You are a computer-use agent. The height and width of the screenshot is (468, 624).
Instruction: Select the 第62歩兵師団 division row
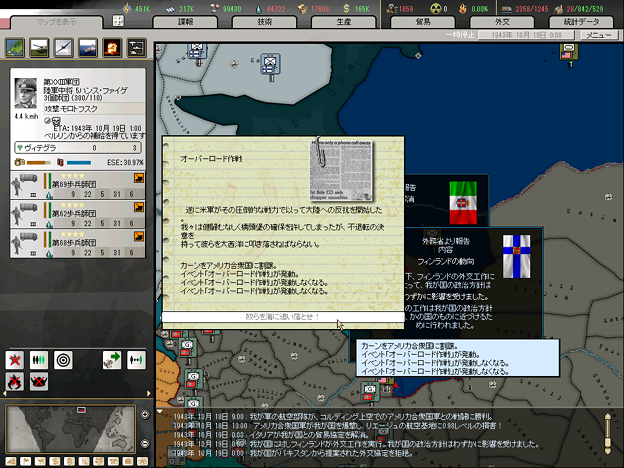(78, 214)
